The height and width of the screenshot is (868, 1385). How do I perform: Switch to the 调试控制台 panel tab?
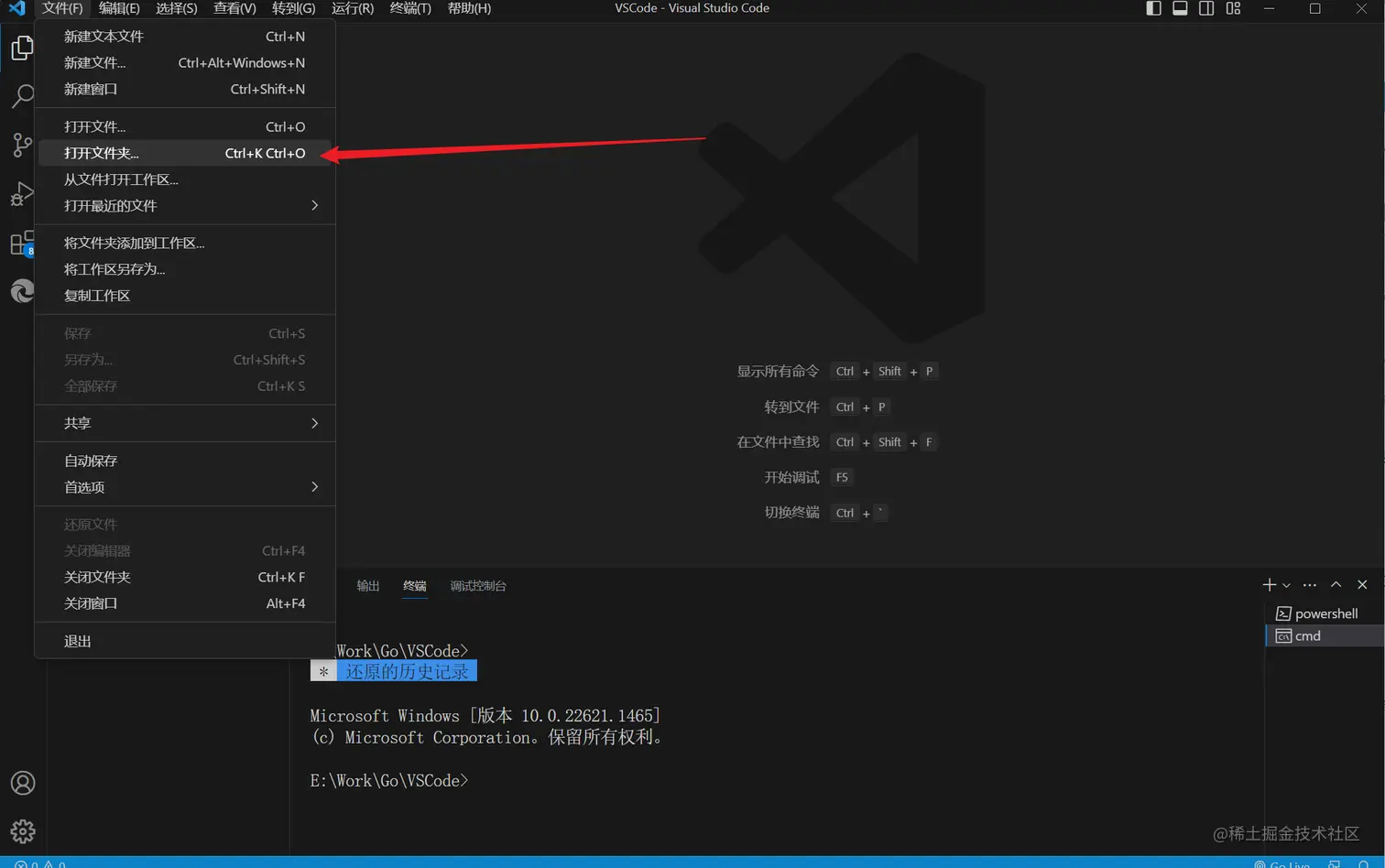pos(478,586)
